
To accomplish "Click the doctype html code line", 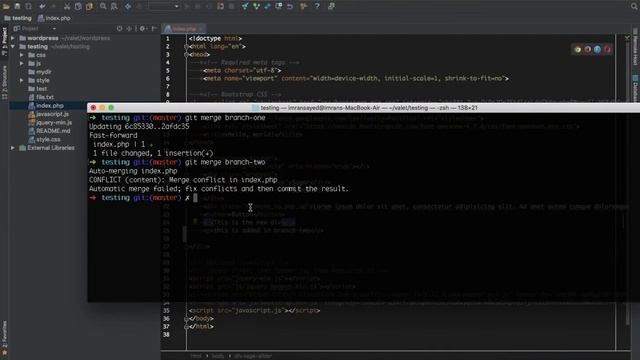I will click(215, 38).
